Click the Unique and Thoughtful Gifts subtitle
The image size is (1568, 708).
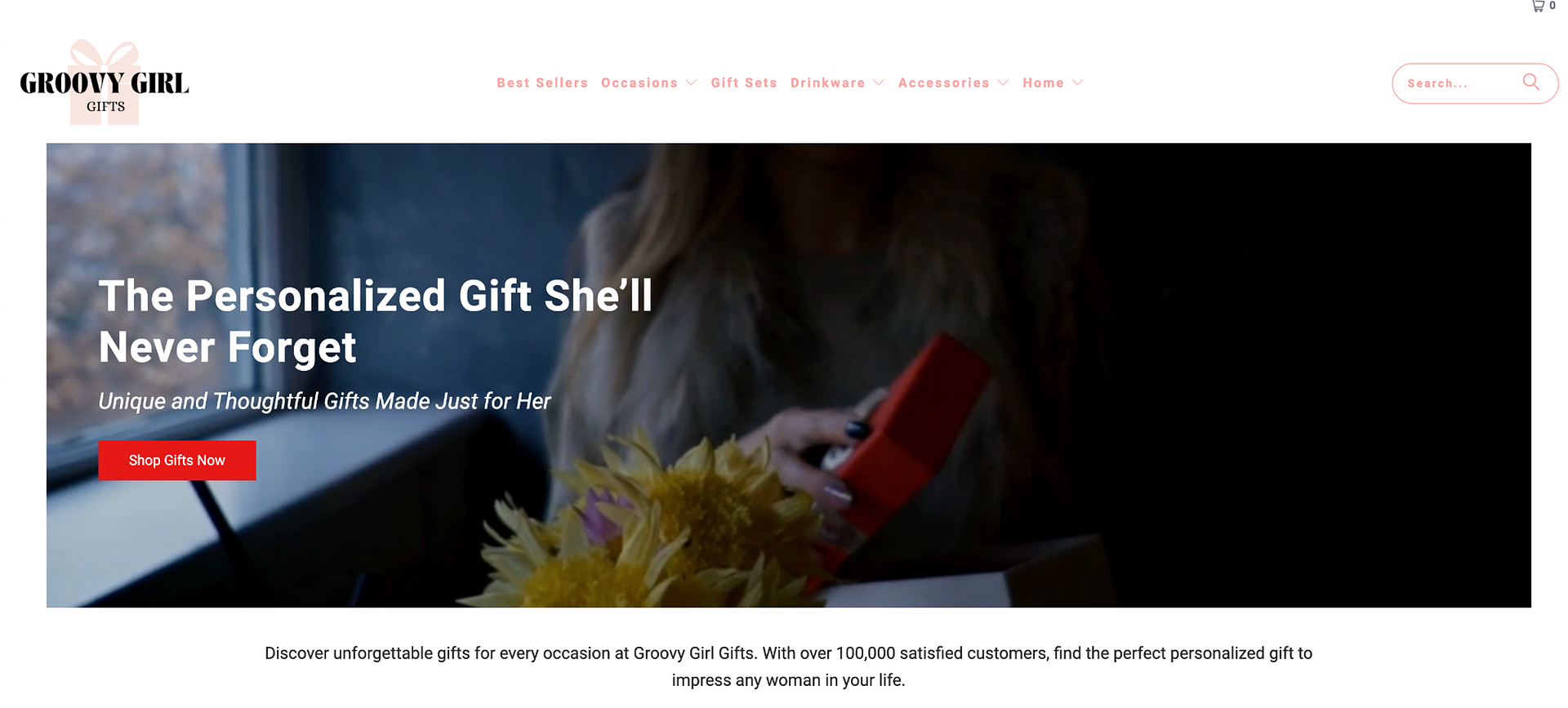coord(324,401)
